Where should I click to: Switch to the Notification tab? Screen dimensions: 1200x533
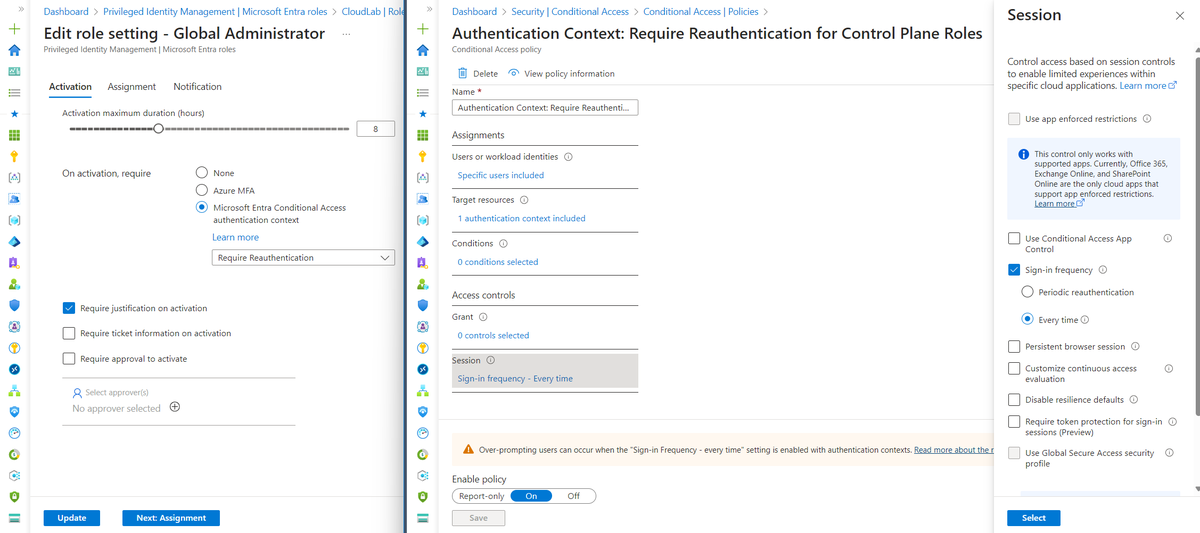(197, 87)
